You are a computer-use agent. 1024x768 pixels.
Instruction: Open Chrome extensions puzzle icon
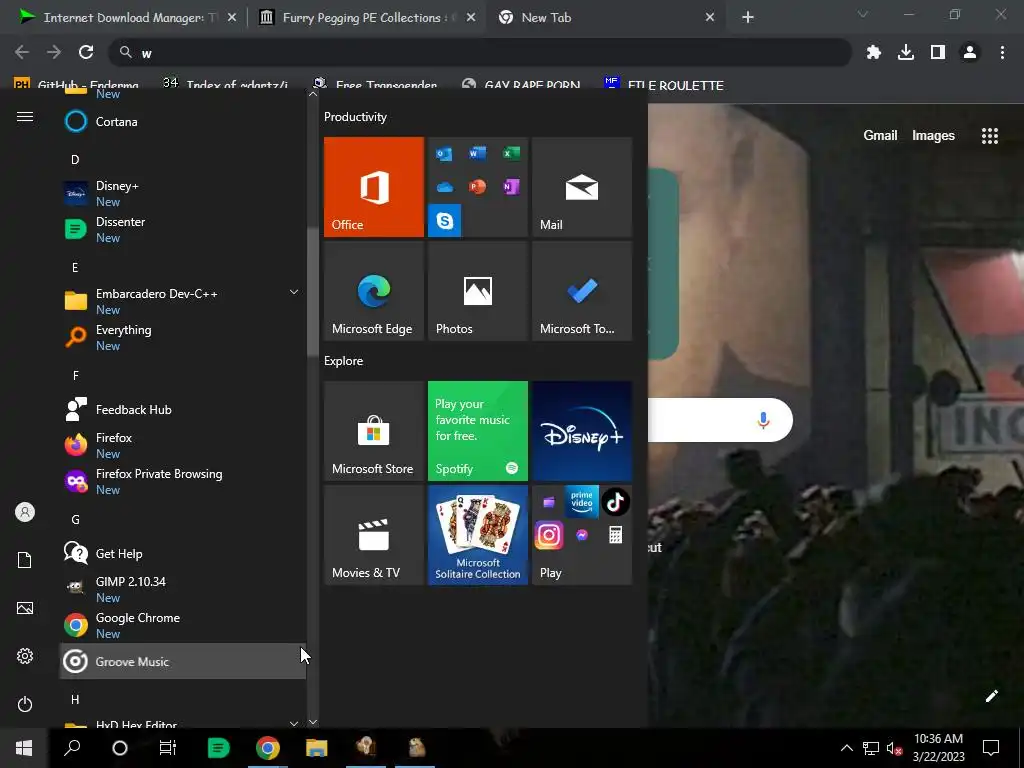click(874, 52)
